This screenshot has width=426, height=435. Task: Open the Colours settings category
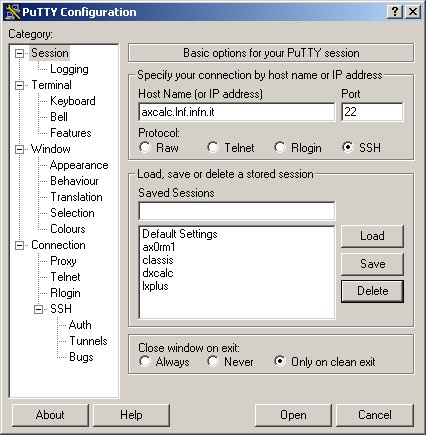click(68, 229)
